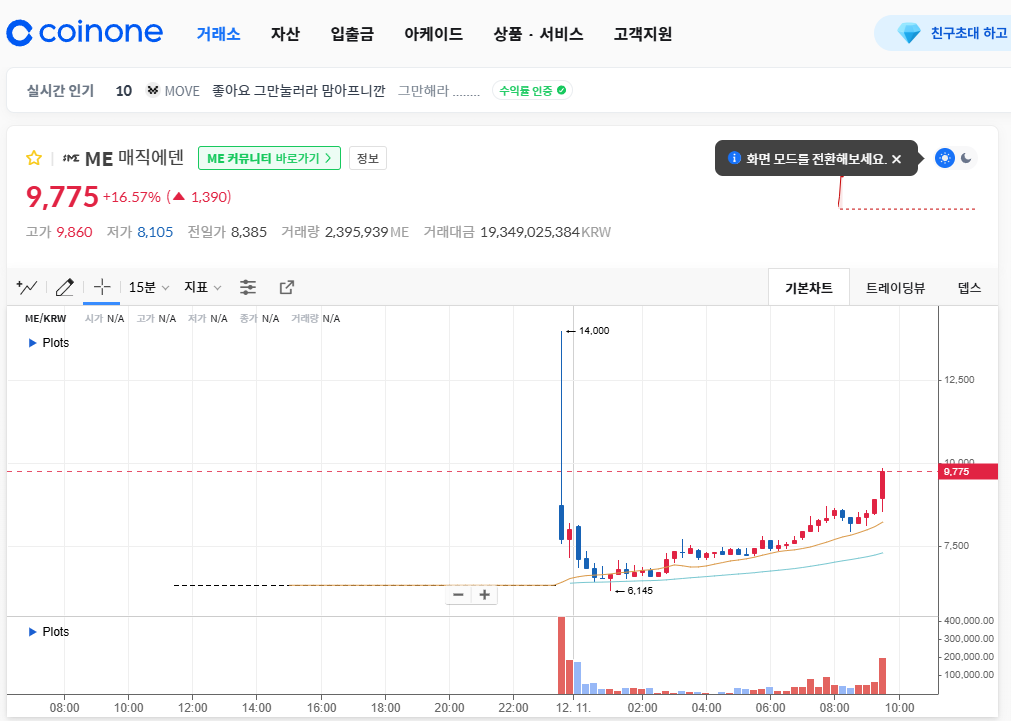The width and height of the screenshot is (1011, 721).
Task: Click the 9,775 current price label on axis
Action: tap(968, 471)
